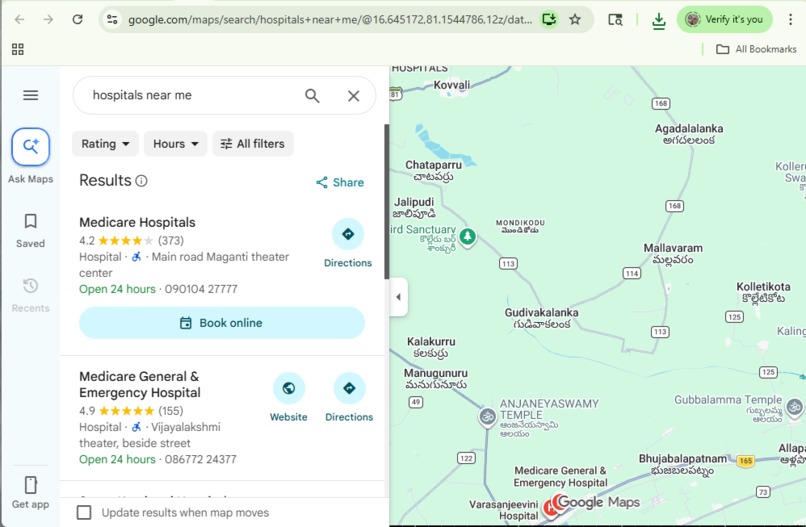This screenshot has height=527, width=806.
Task: Click the install app icon in address bar
Action: 549,20
